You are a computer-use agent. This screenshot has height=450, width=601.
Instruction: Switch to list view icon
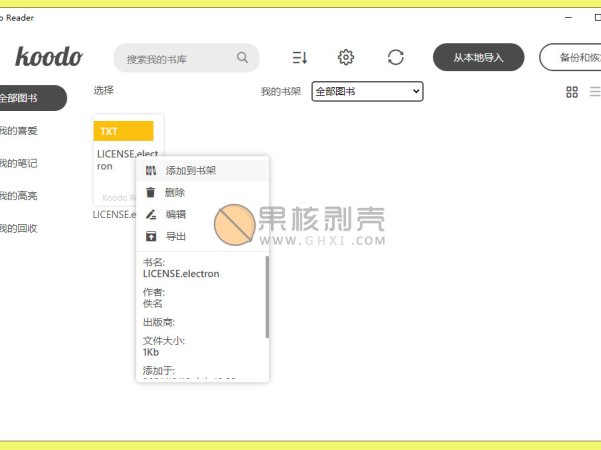595,92
